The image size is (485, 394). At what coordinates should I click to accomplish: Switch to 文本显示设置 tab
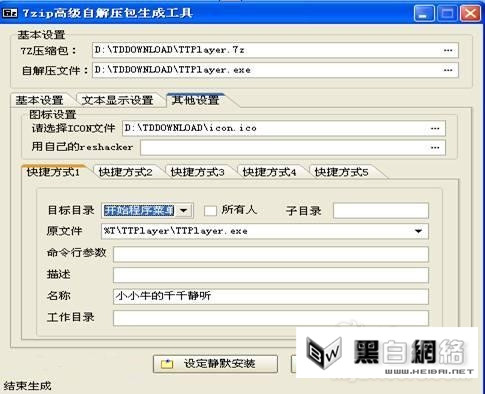117,100
